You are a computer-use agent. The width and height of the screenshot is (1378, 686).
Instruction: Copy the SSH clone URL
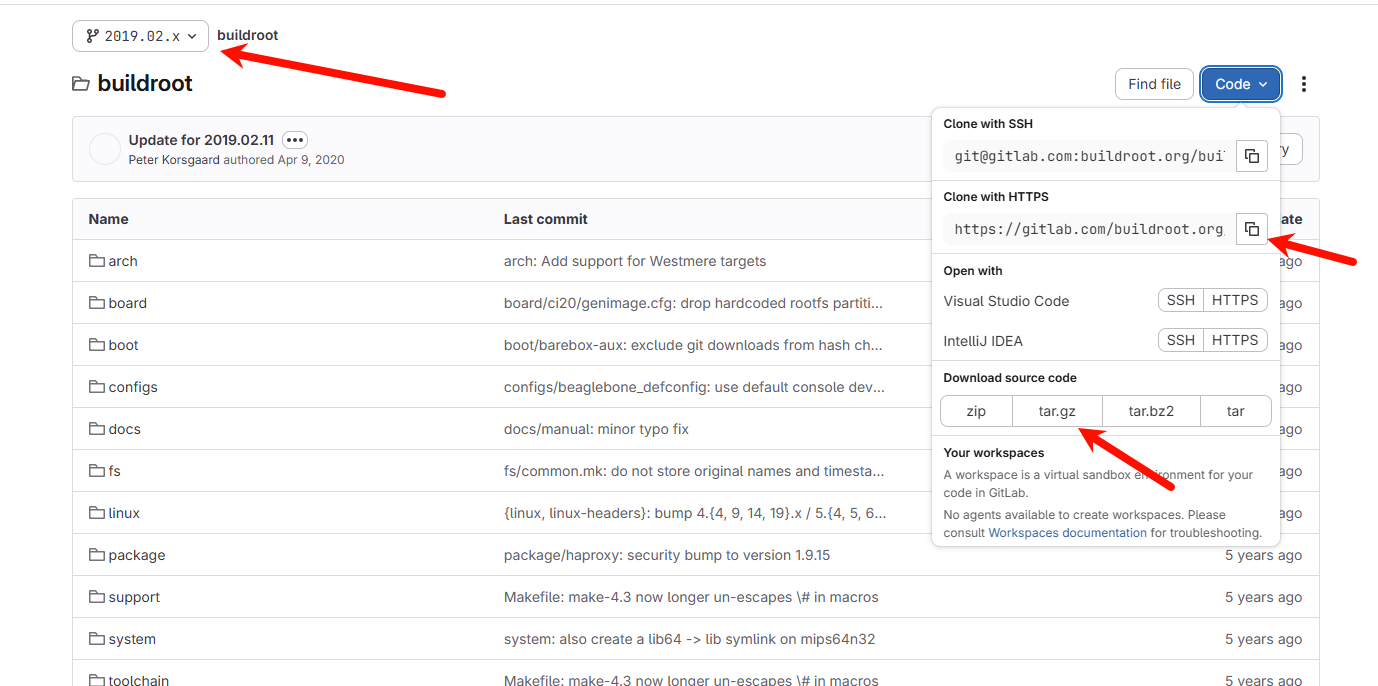pos(1252,156)
